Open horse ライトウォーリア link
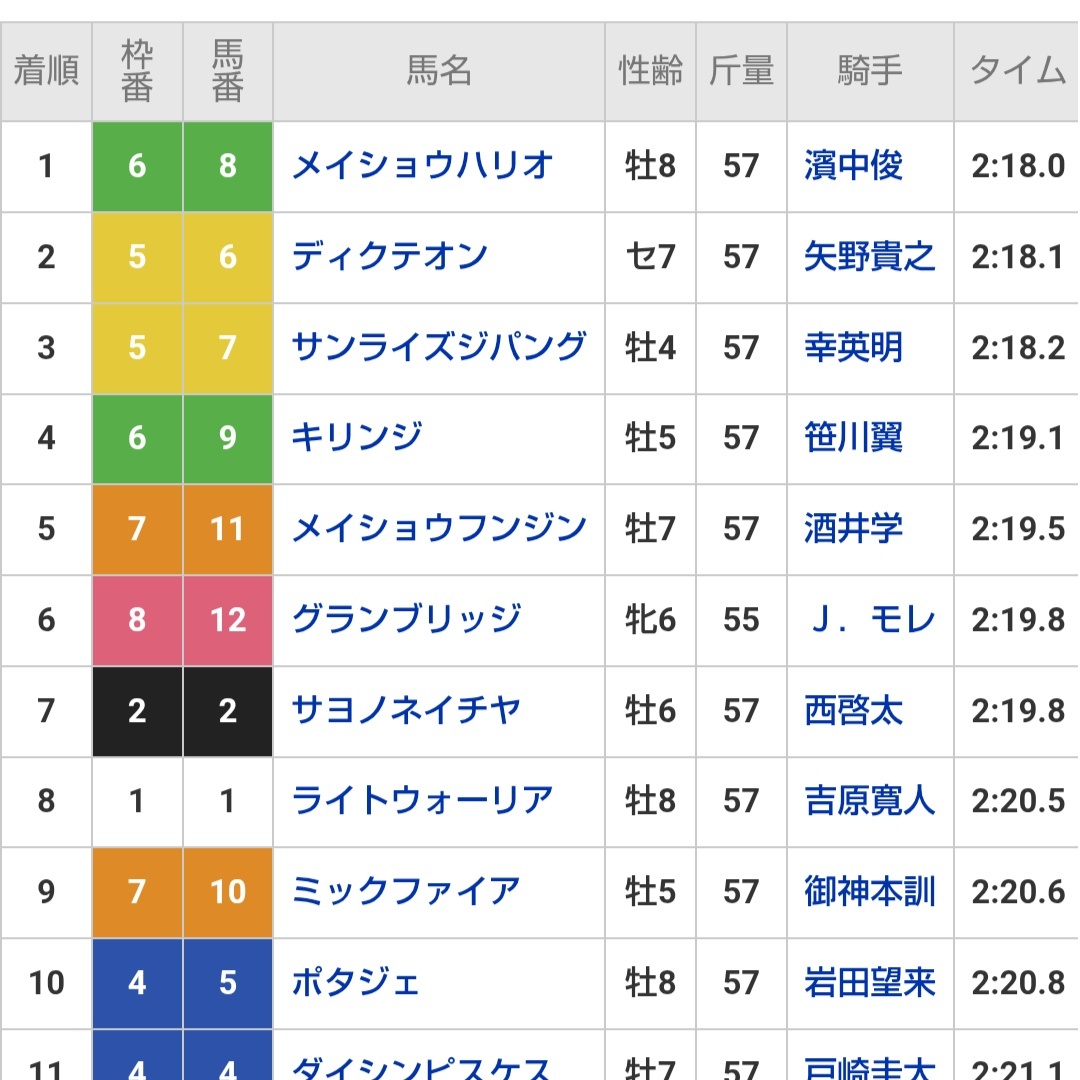Viewport: 1080px width, 1080px height. (x=422, y=800)
